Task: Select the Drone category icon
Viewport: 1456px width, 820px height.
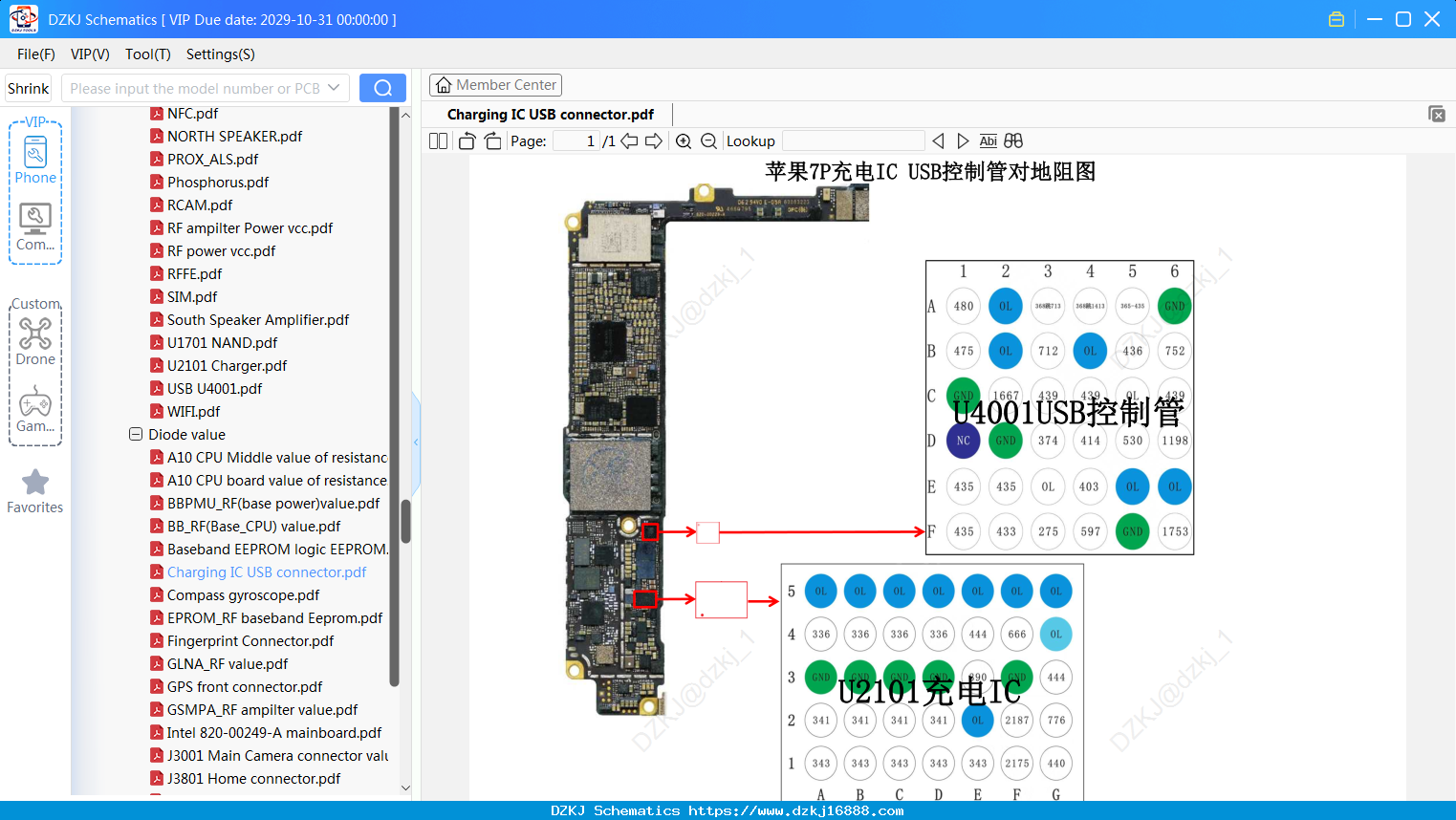Action: [35, 341]
